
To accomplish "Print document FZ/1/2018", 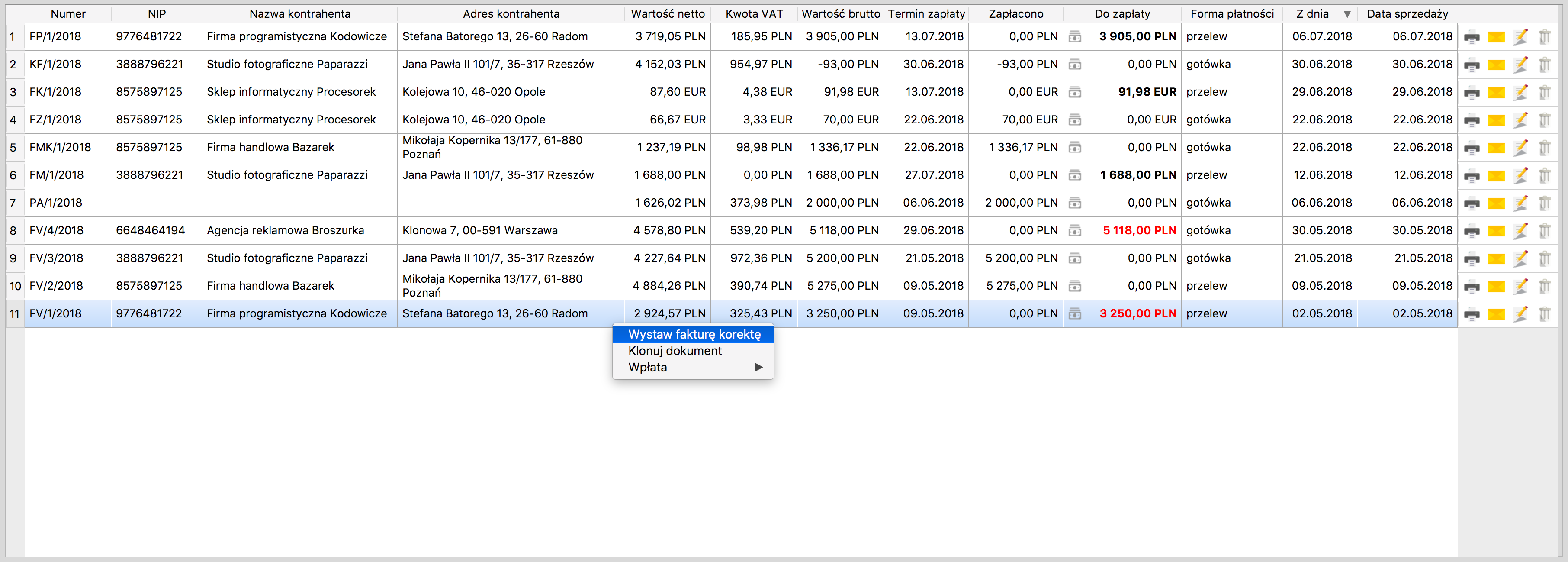I will tap(1471, 120).
